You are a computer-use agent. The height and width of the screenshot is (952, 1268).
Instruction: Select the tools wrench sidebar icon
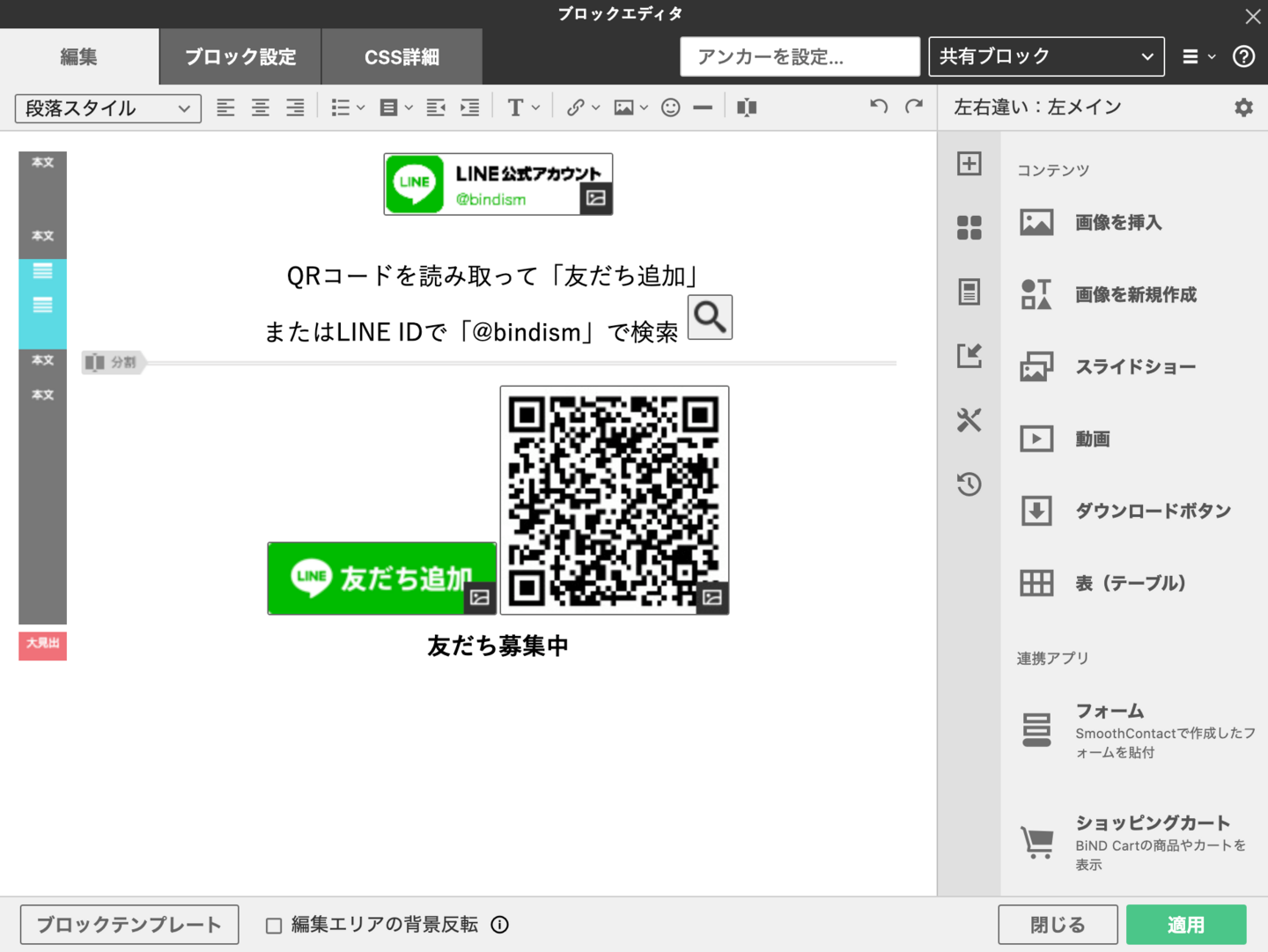coord(969,420)
